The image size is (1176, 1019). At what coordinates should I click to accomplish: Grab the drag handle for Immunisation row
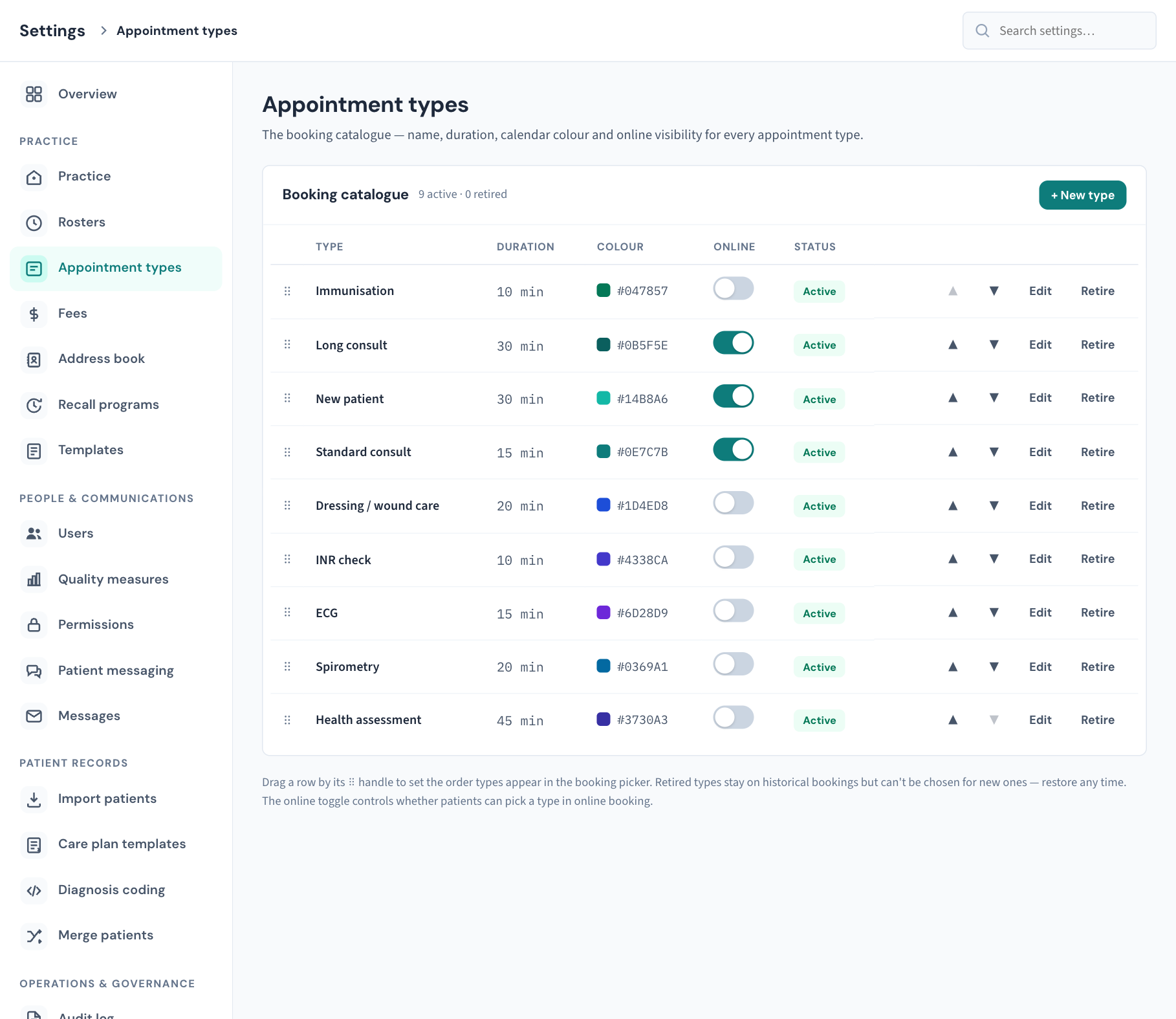tap(287, 291)
